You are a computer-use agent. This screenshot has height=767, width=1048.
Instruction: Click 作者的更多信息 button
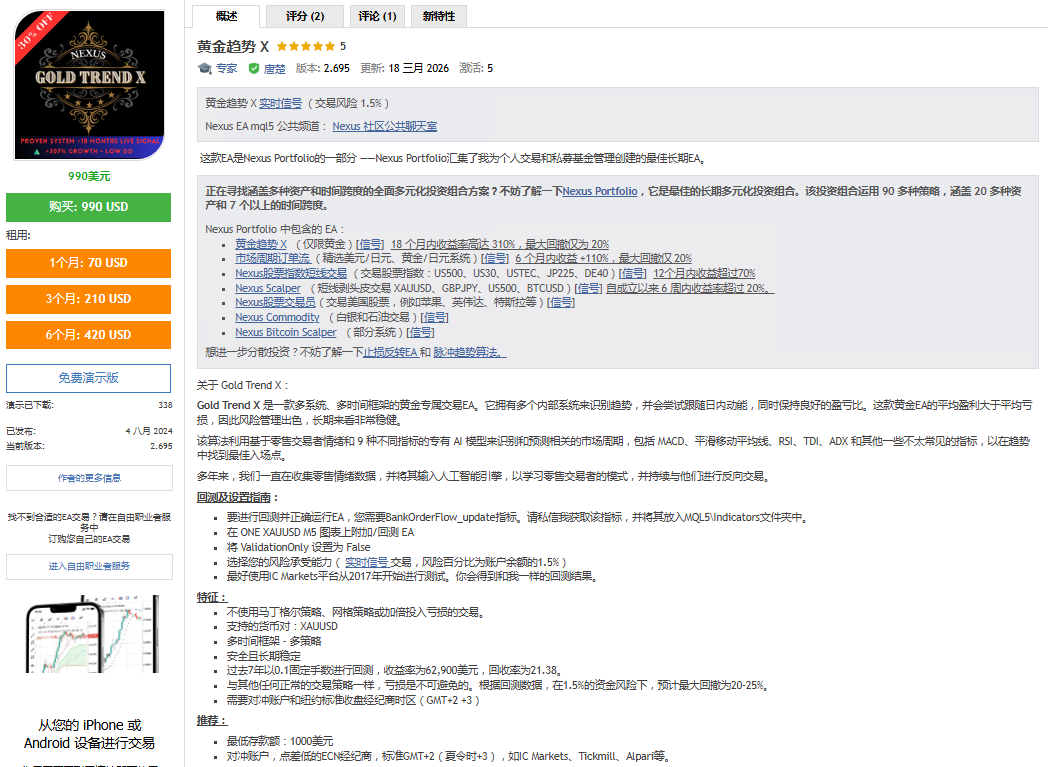(x=89, y=478)
